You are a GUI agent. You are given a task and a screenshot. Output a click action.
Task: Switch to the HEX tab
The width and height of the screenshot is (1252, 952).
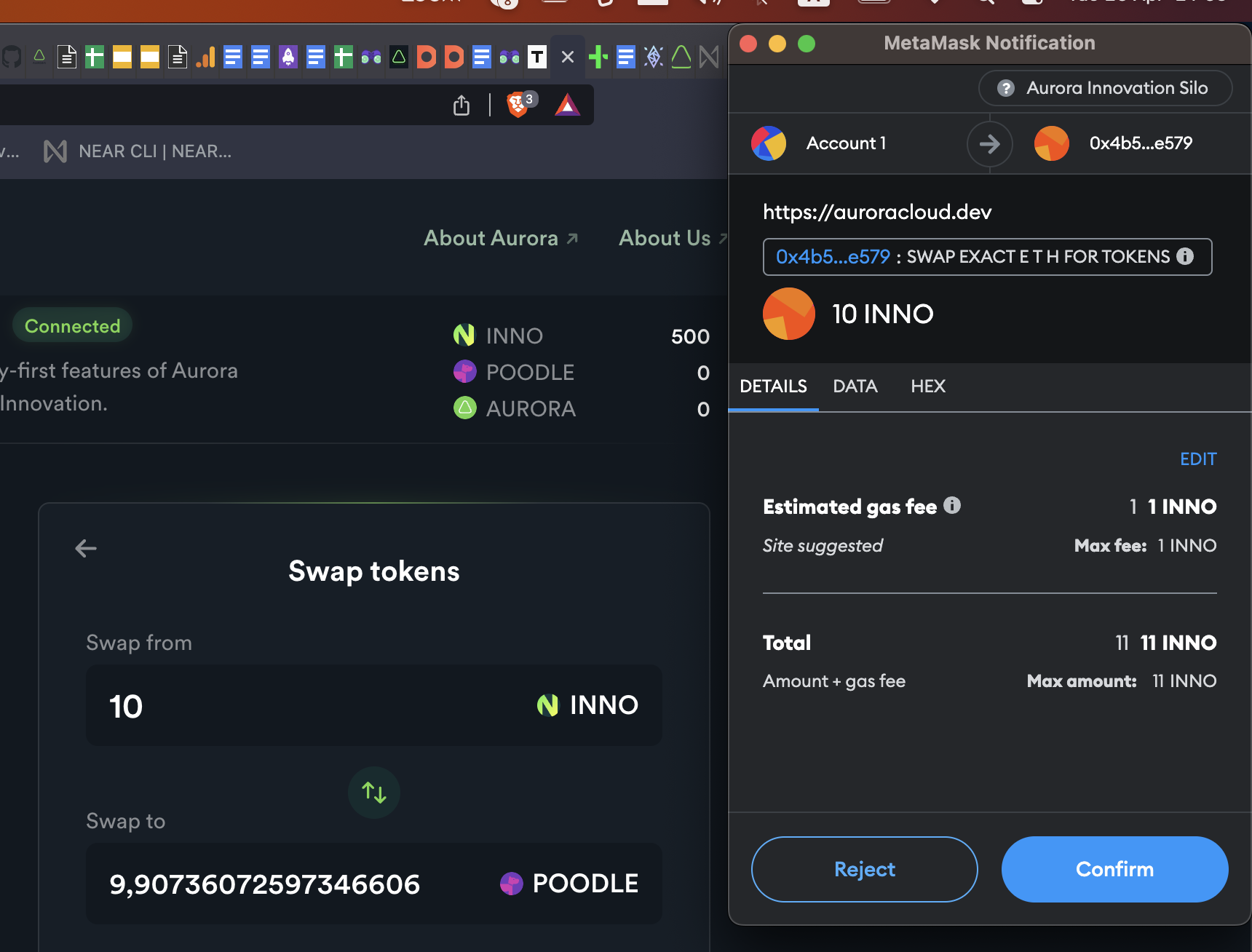pos(928,386)
